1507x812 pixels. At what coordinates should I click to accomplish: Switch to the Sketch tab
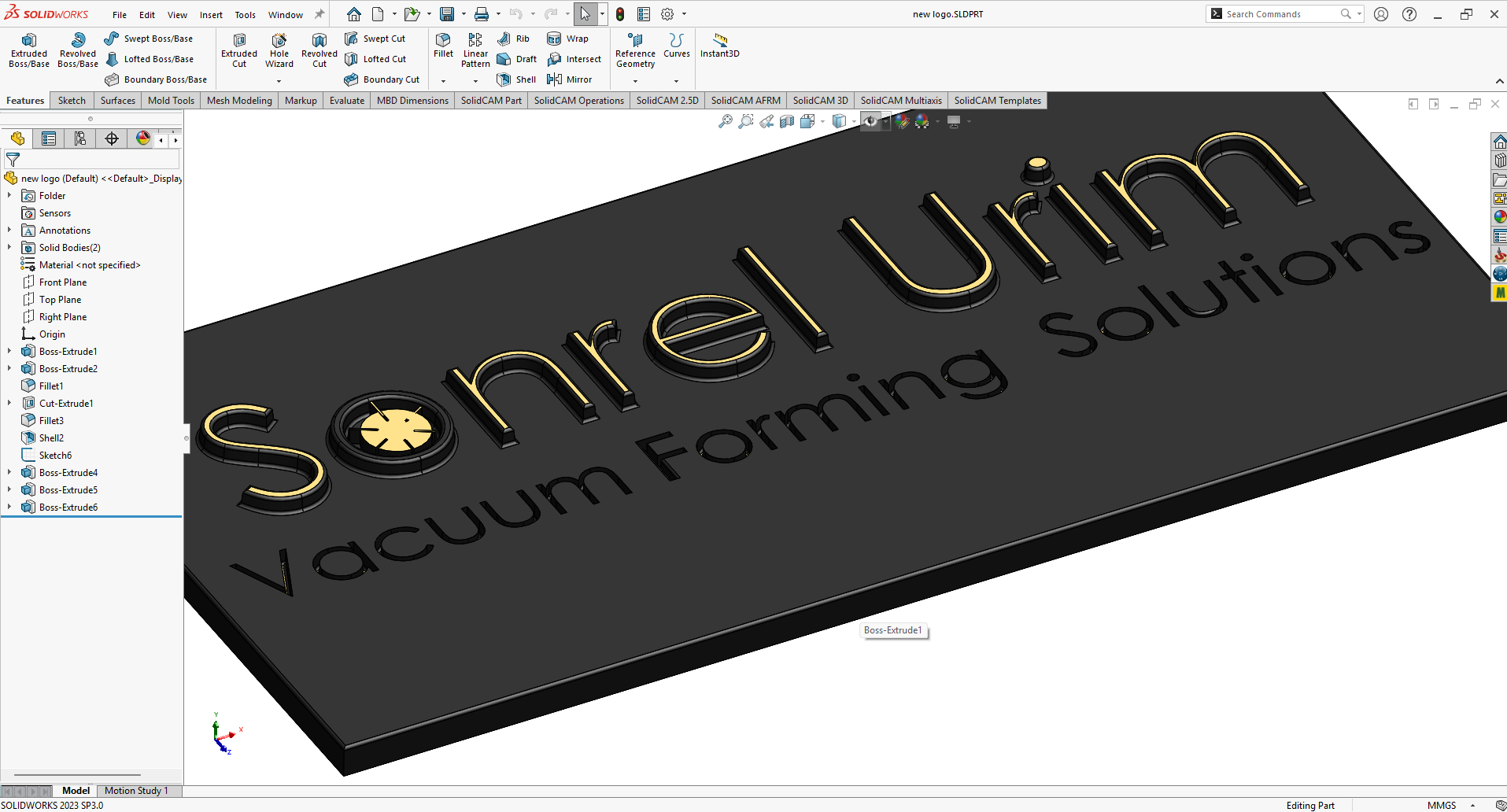(x=72, y=101)
